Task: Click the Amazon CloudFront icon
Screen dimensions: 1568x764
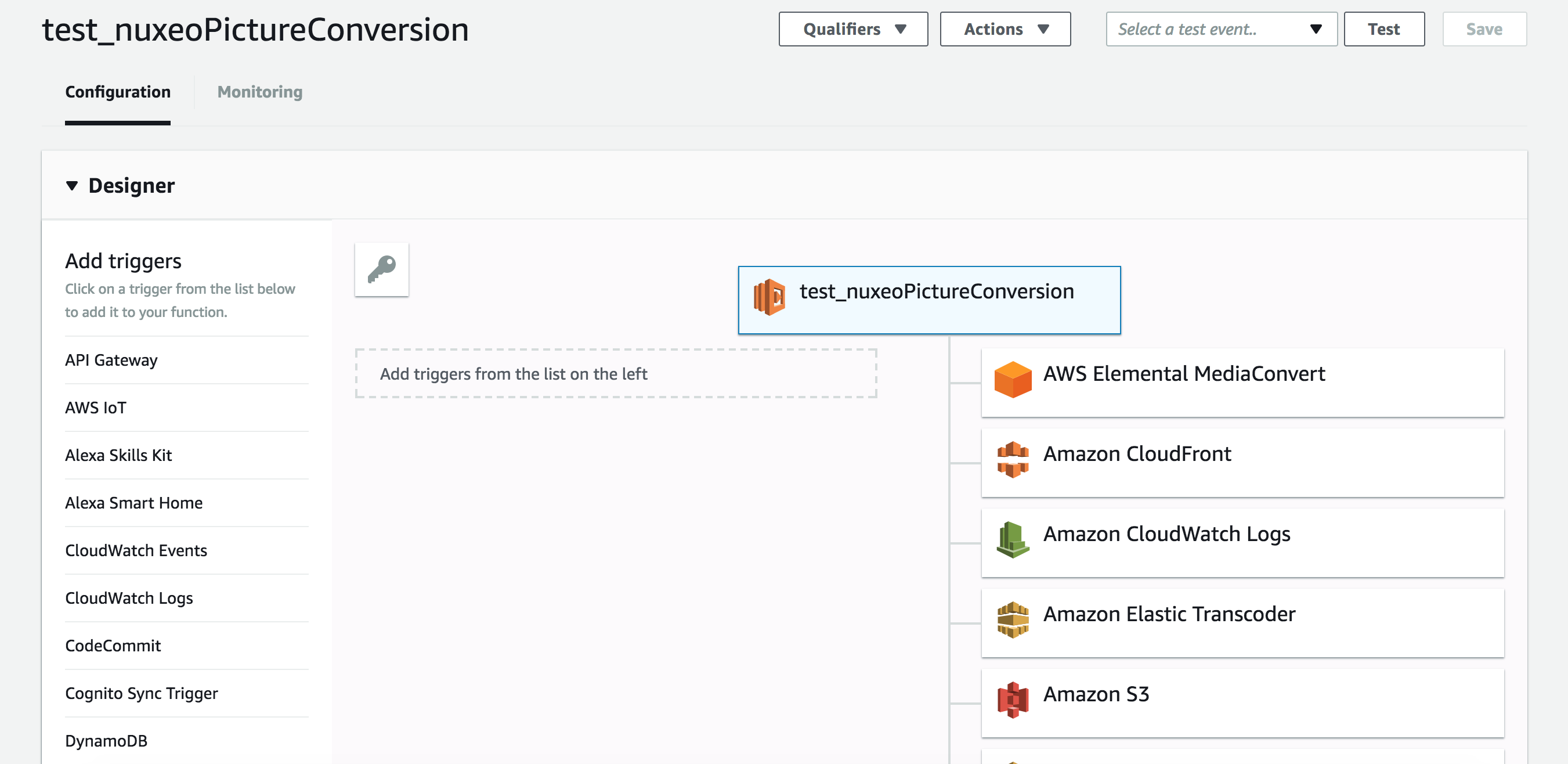Action: click(1013, 460)
